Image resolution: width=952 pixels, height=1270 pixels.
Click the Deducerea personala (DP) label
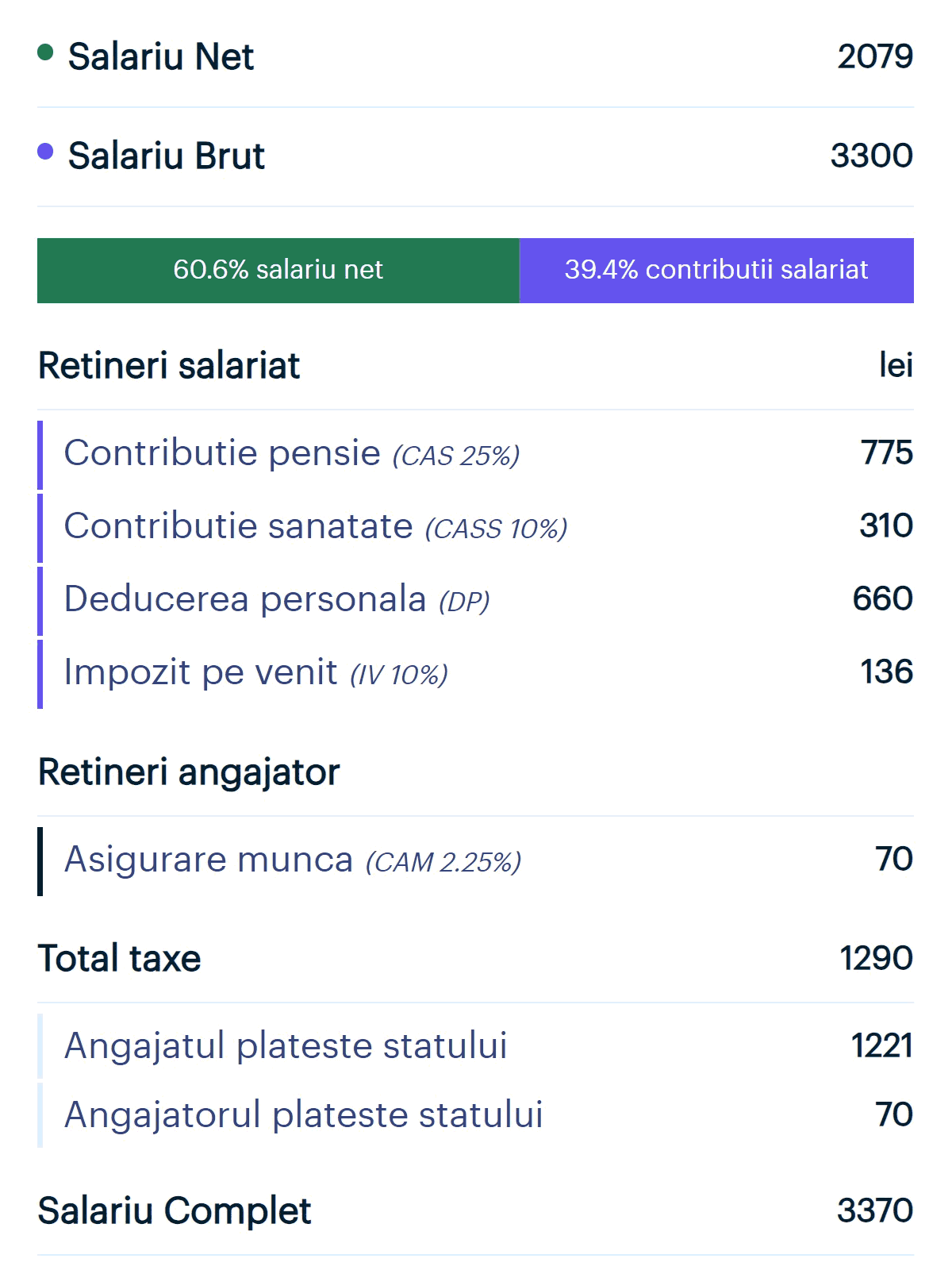point(276,600)
